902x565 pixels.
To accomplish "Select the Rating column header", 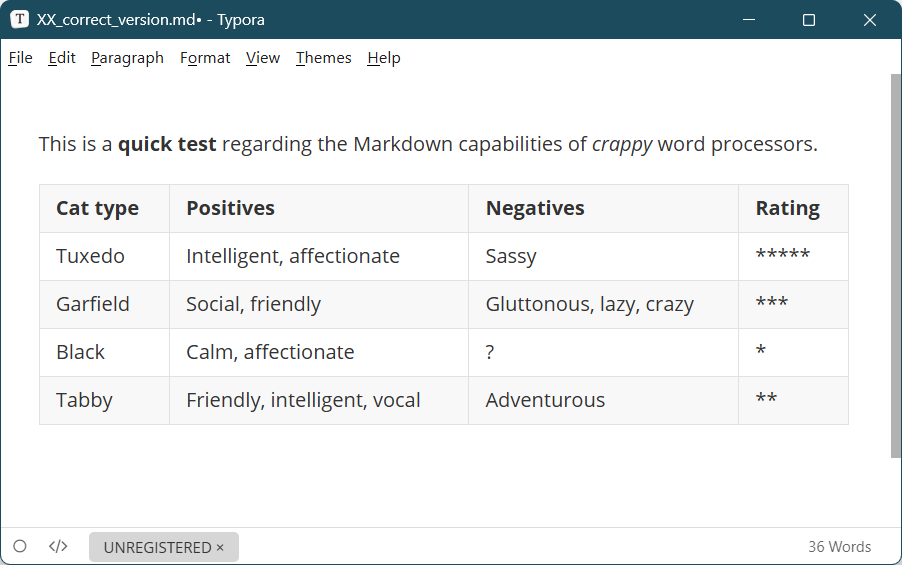I will tap(787, 208).
